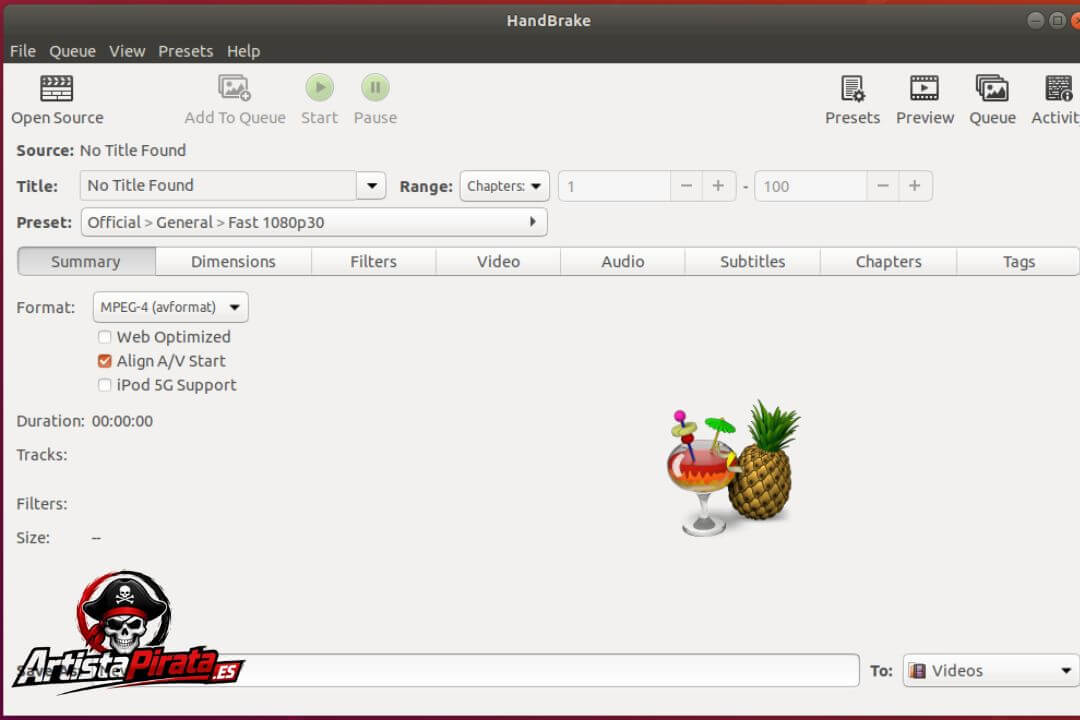Screen dimensions: 1080x720
Task: Open the Preview window icon
Action: [x=924, y=88]
